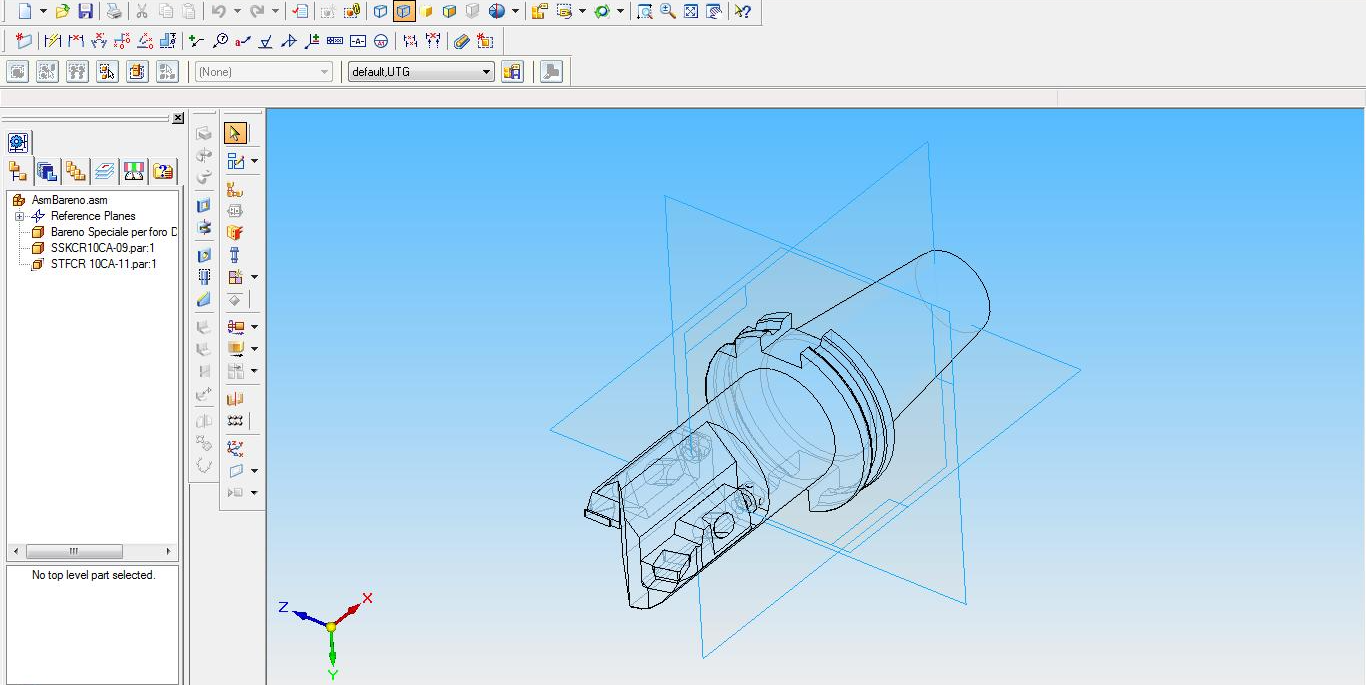This screenshot has width=1366, height=685.
Task: Toggle visible and hidden edges display
Action: pyautogui.click(x=404, y=11)
